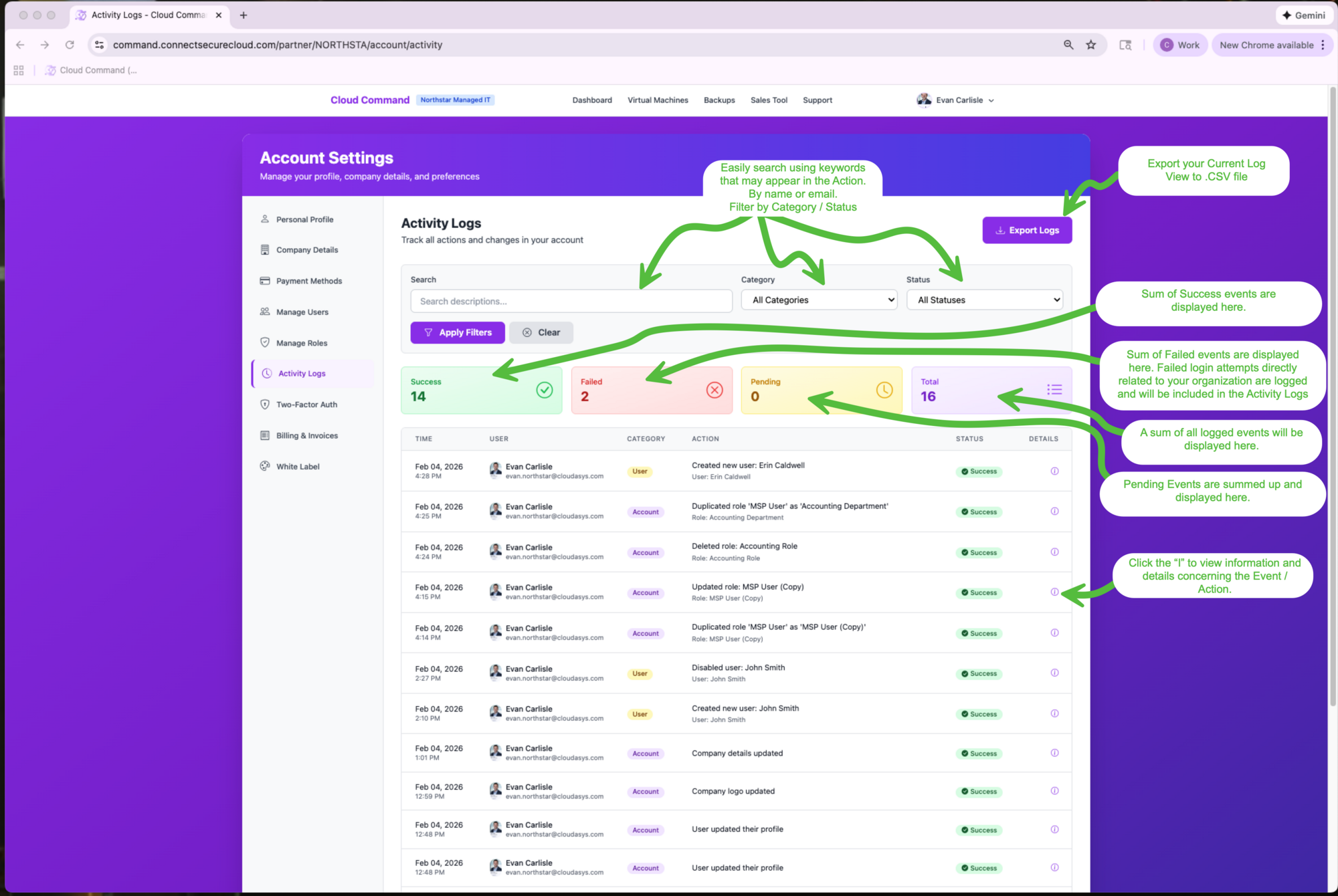Switch to the Backups section

719,100
